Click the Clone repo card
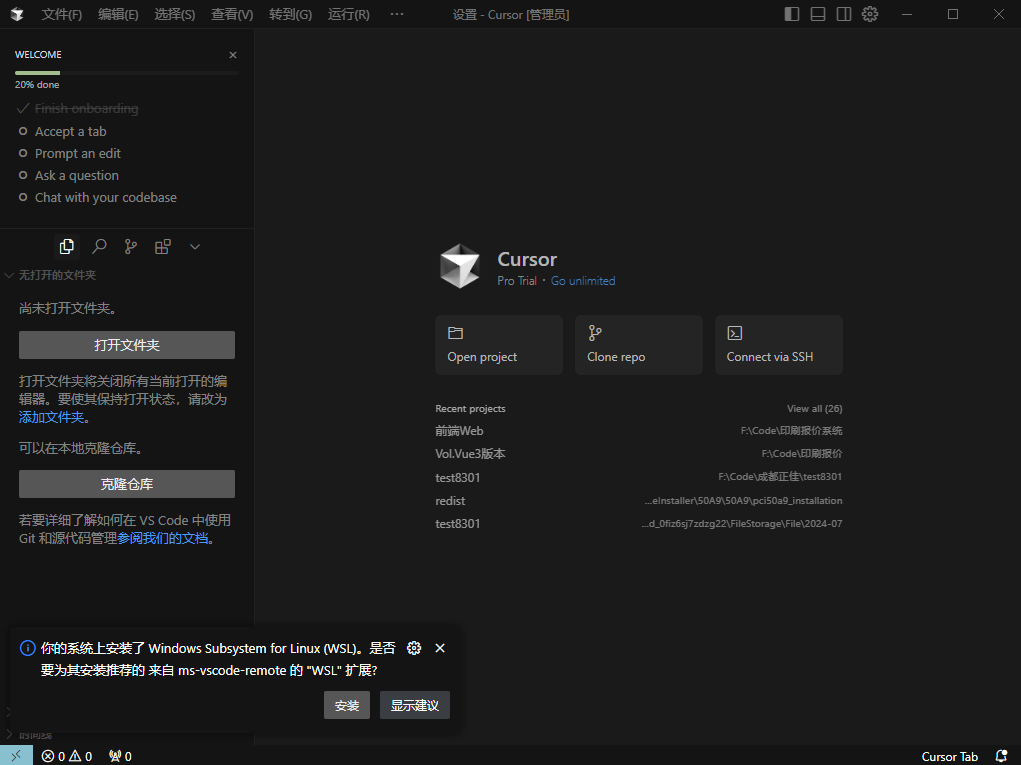Screen dimensions: 1021x765 tap(639, 345)
